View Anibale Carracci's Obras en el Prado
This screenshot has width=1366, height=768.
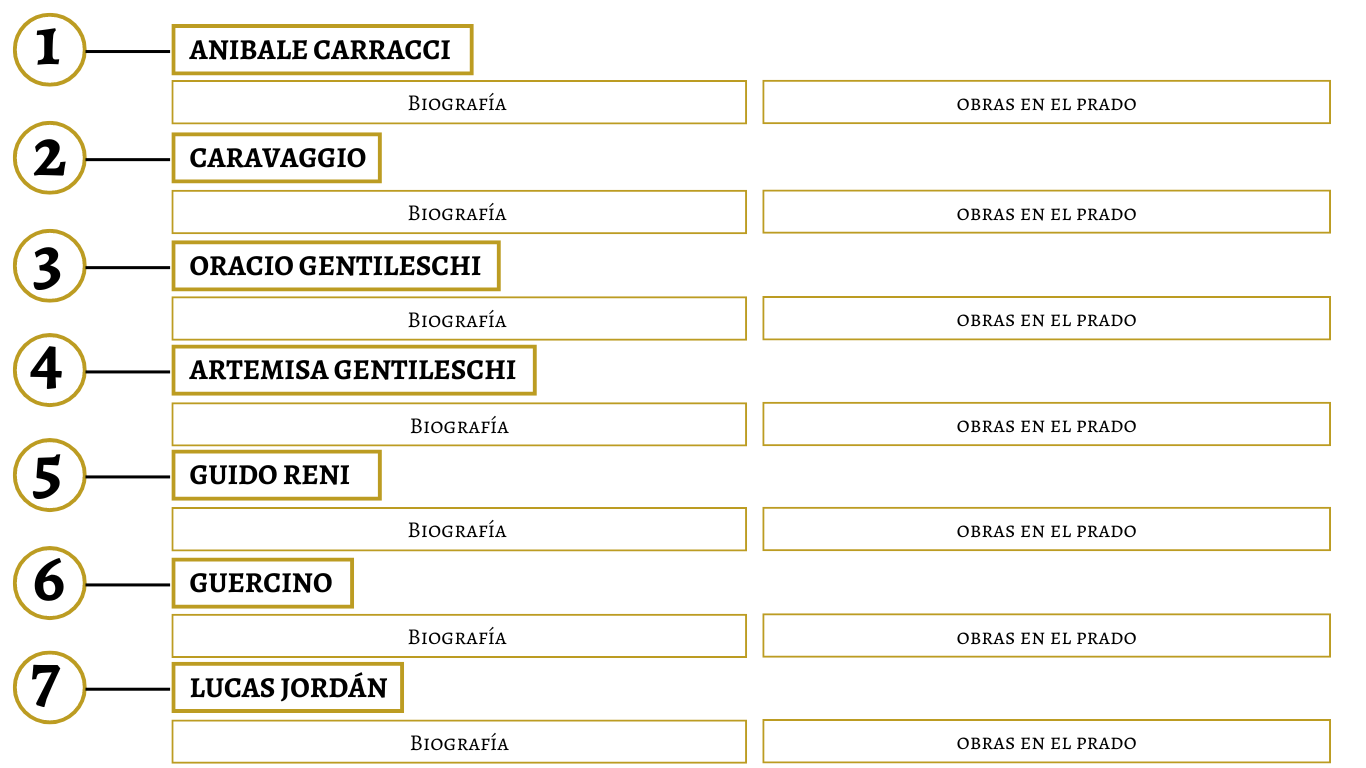point(1046,102)
